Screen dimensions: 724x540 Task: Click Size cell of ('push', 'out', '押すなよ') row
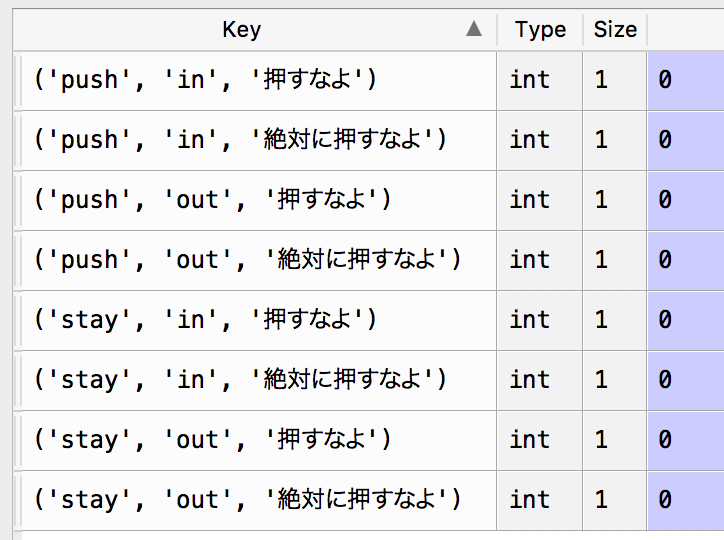(x=615, y=200)
